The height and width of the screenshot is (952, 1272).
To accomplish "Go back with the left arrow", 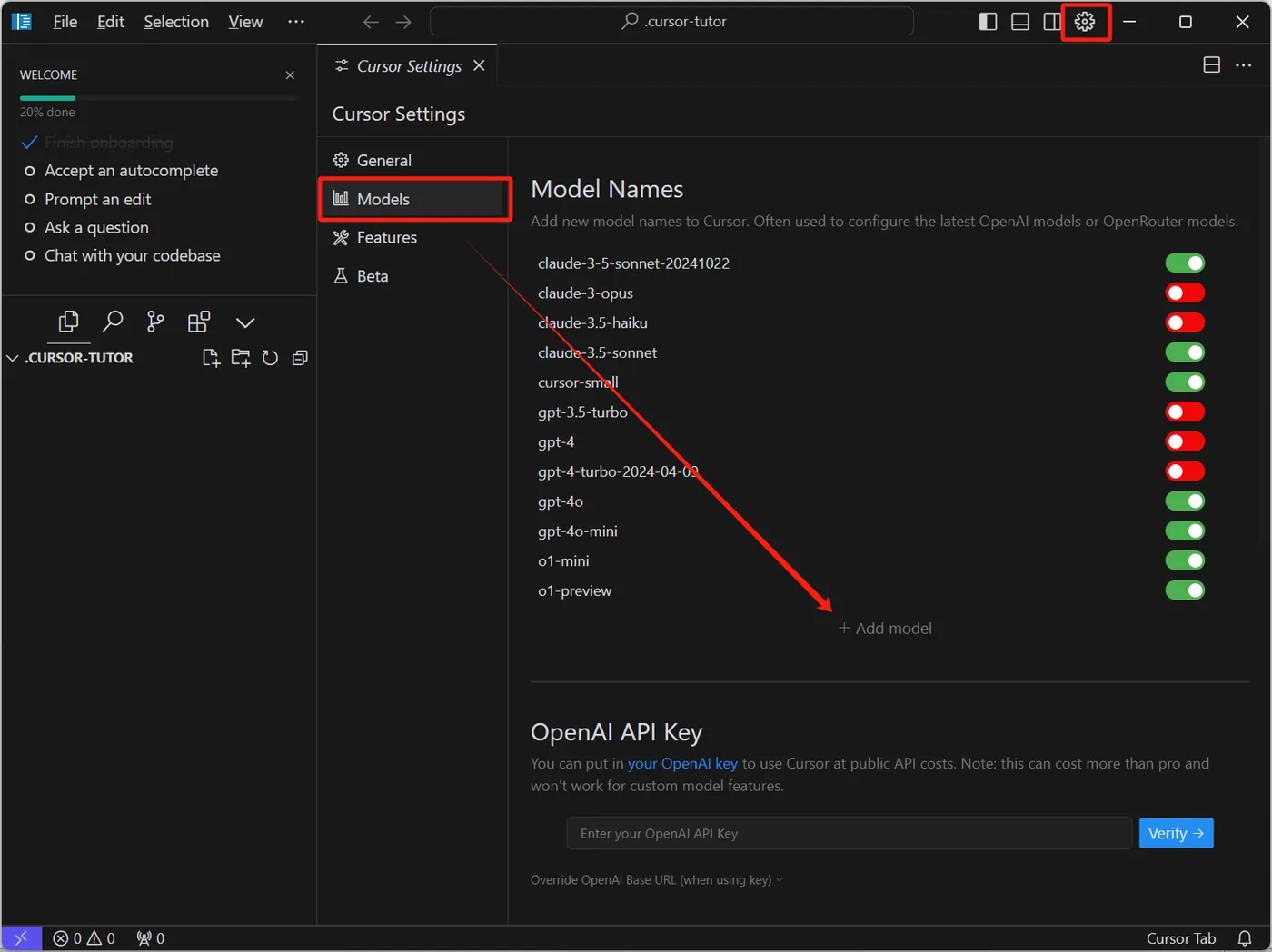I will (x=371, y=22).
